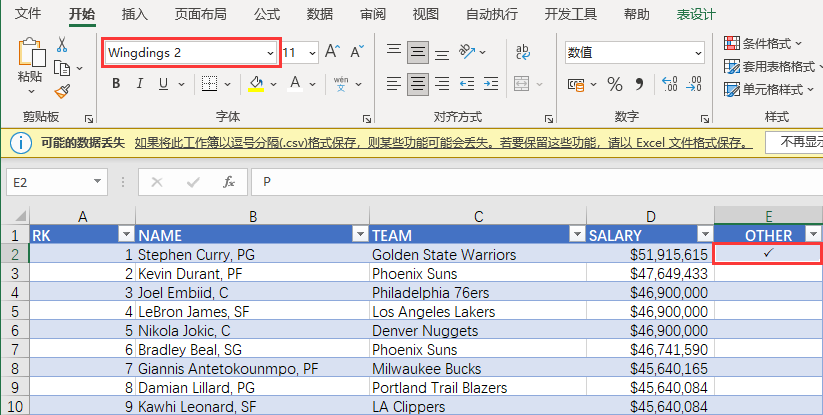Open Conditional Formatting (条件格式) menu
The height and width of the screenshot is (415, 823).
(x=763, y=43)
